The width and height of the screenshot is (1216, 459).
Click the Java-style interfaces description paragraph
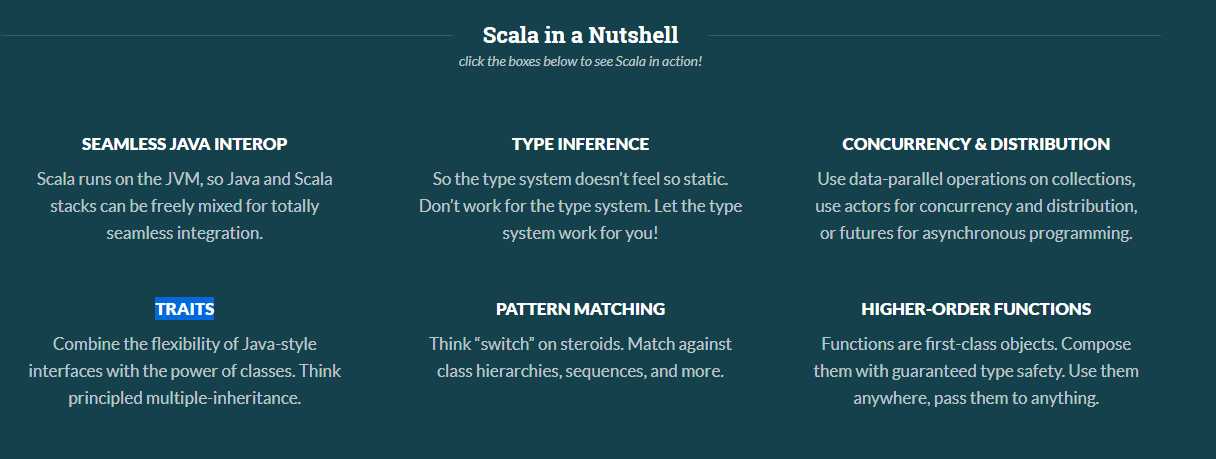(185, 371)
